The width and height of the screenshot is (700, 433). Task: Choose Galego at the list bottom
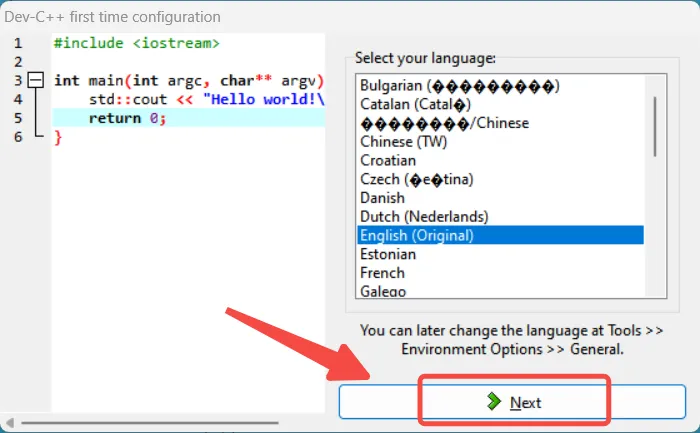[x=500, y=291]
